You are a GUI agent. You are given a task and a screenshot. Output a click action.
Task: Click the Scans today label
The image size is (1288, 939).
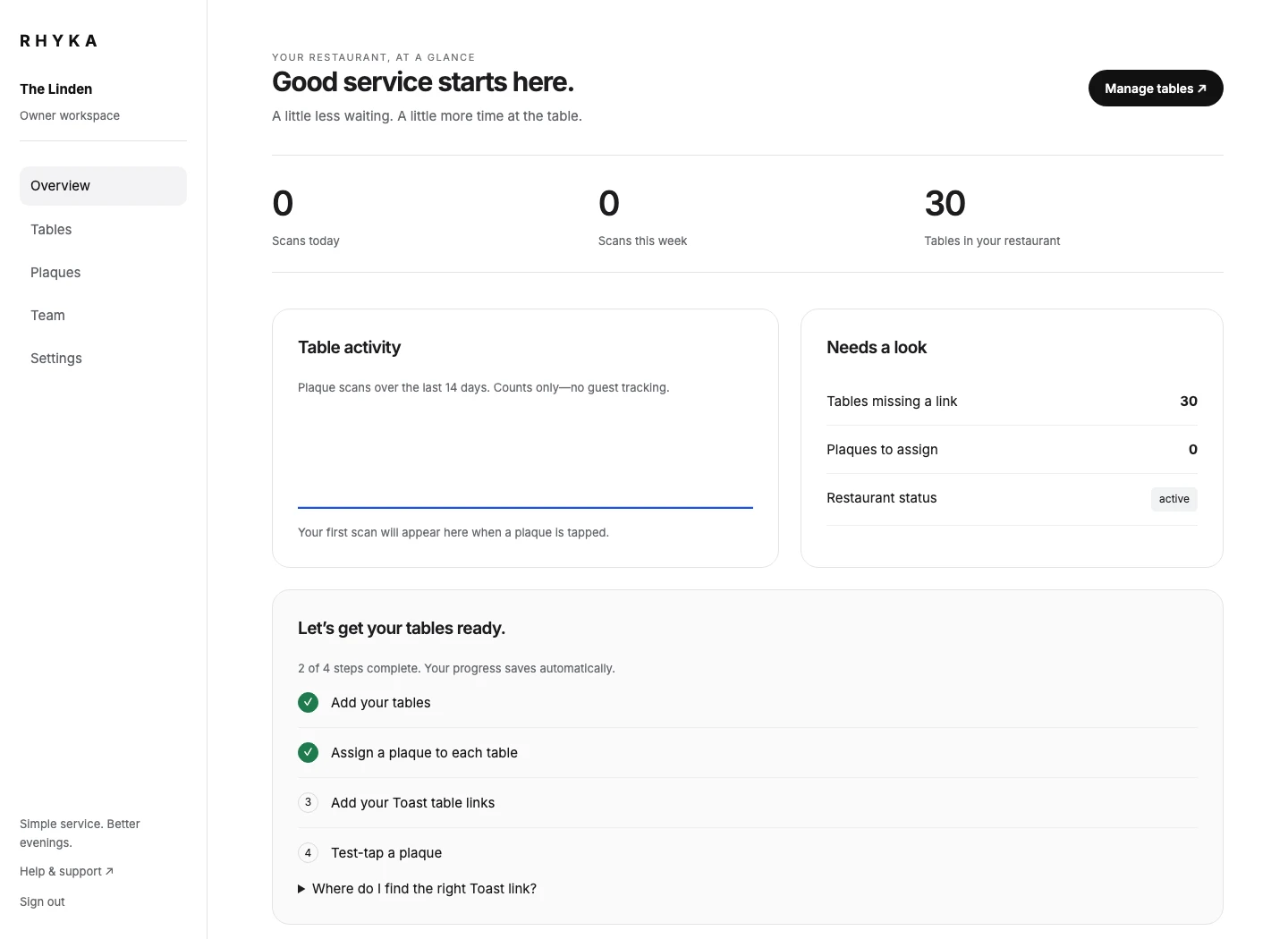pyautogui.click(x=306, y=241)
